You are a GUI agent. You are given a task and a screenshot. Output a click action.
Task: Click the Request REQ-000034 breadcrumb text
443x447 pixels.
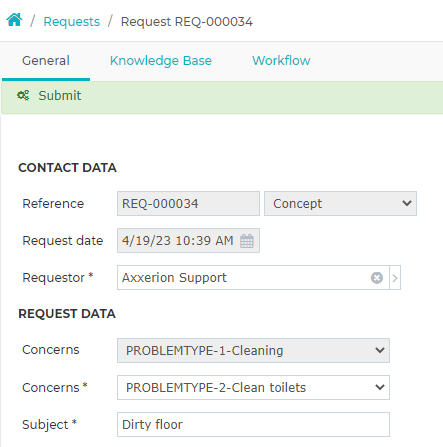point(187,22)
